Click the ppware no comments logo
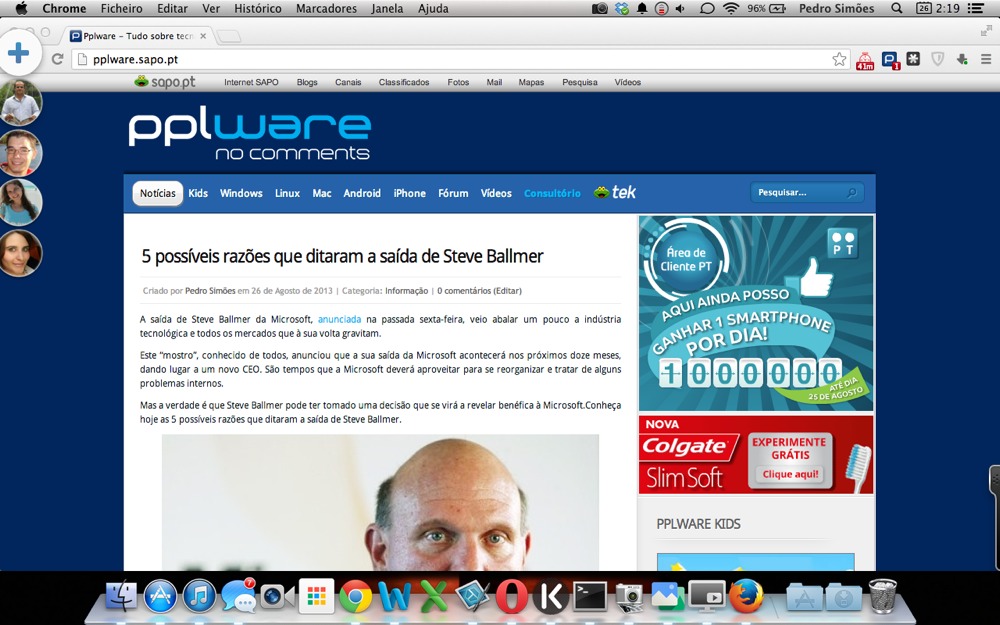Viewport: 1000px width, 625px height. [x=249, y=135]
